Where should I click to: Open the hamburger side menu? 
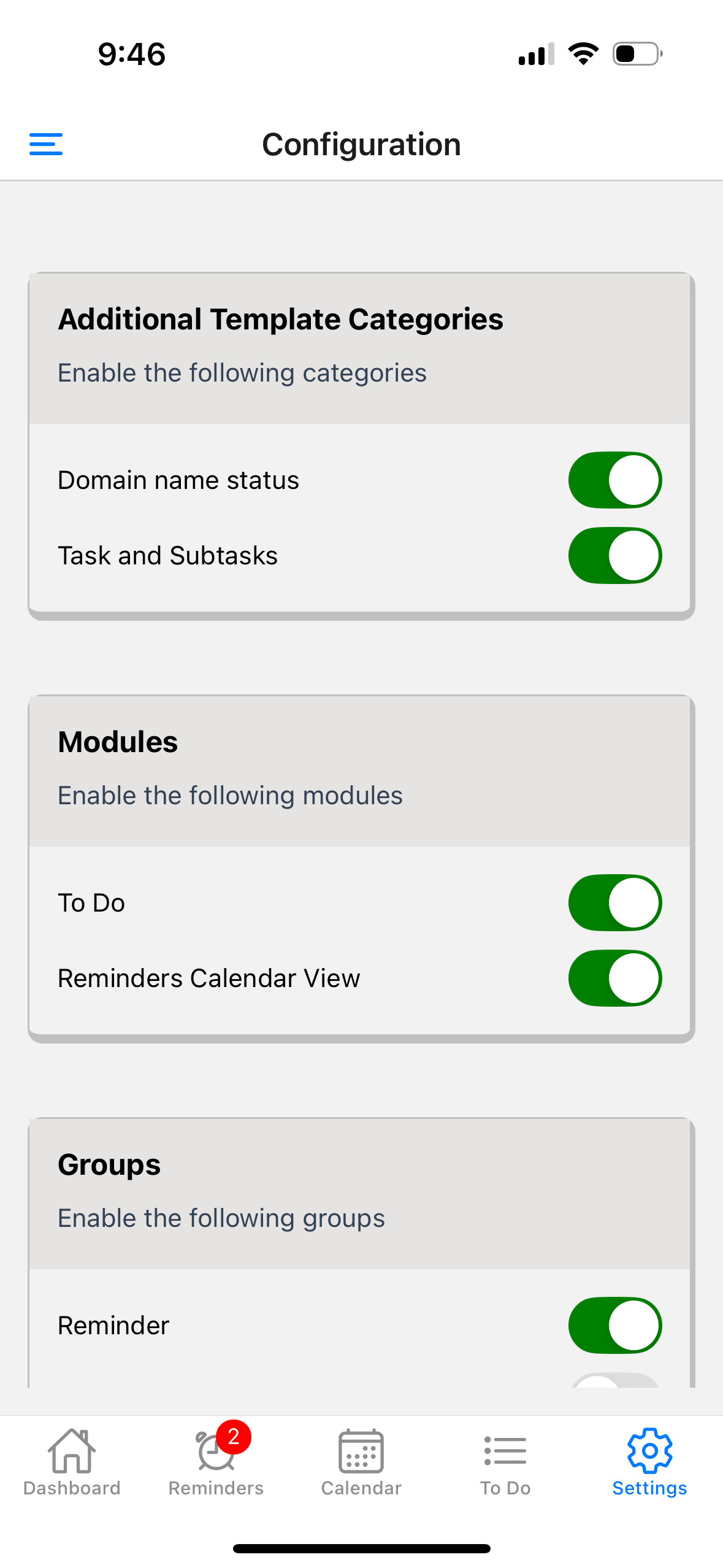coord(46,144)
